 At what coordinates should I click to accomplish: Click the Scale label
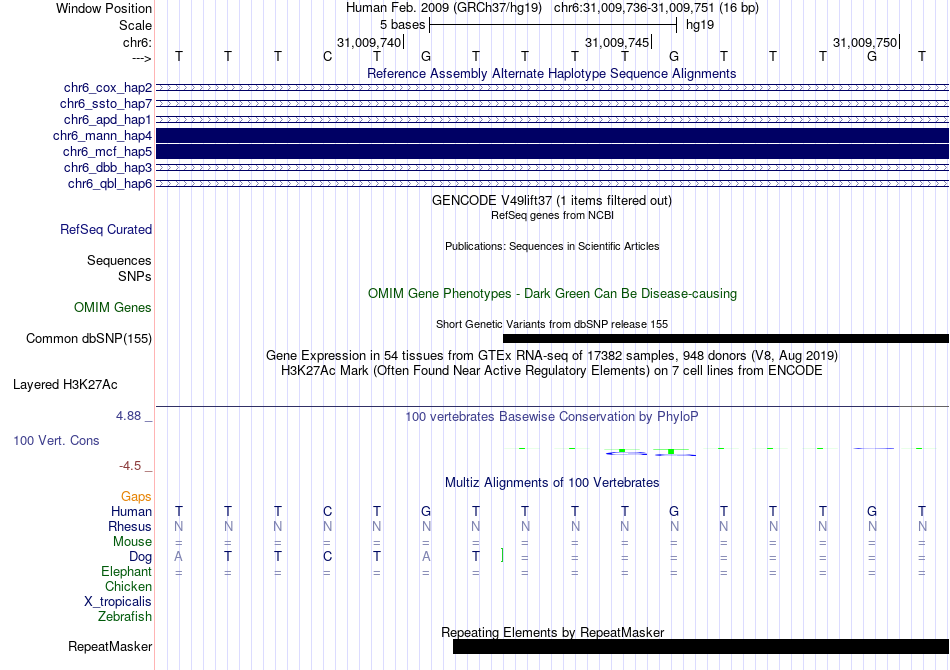(136, 25)
